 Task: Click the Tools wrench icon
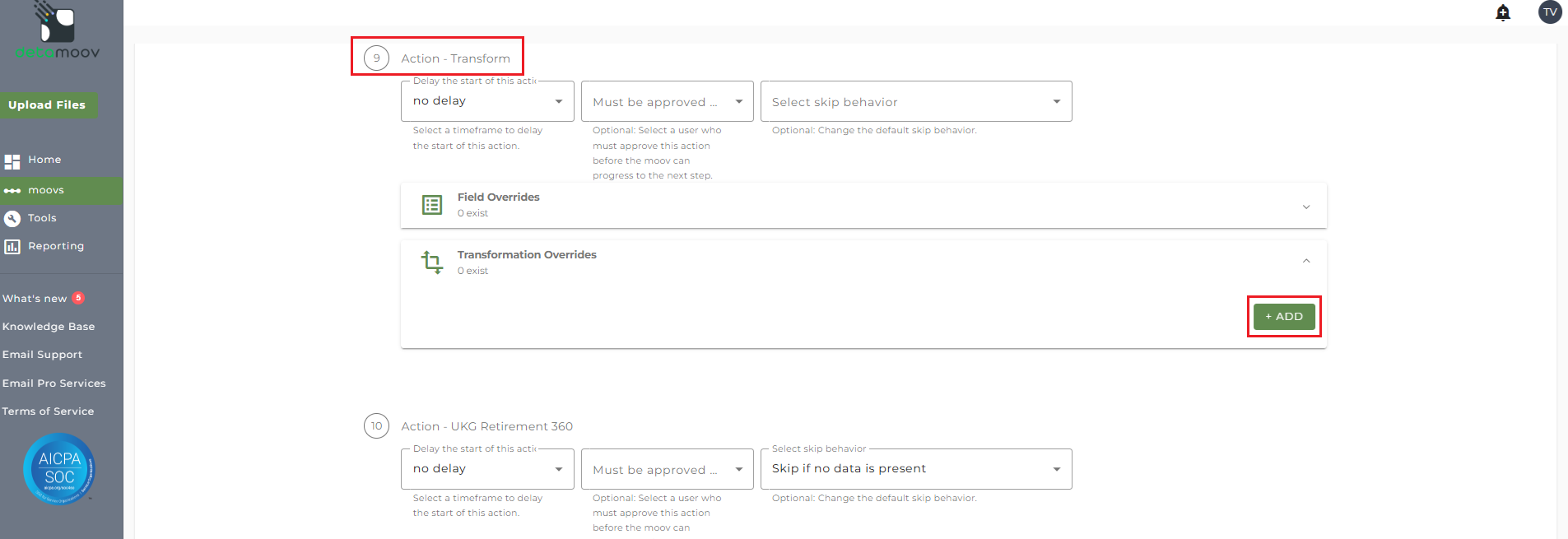coord(12,218)
